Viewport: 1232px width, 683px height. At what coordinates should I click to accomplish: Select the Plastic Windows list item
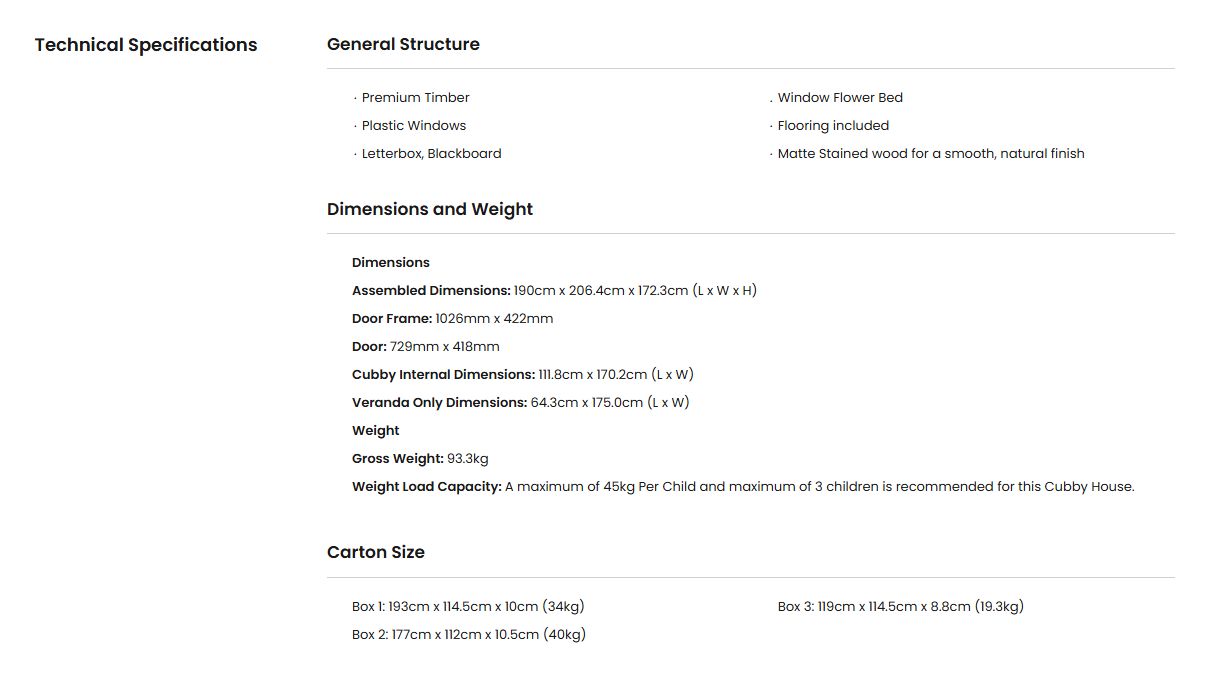(413, 126)
